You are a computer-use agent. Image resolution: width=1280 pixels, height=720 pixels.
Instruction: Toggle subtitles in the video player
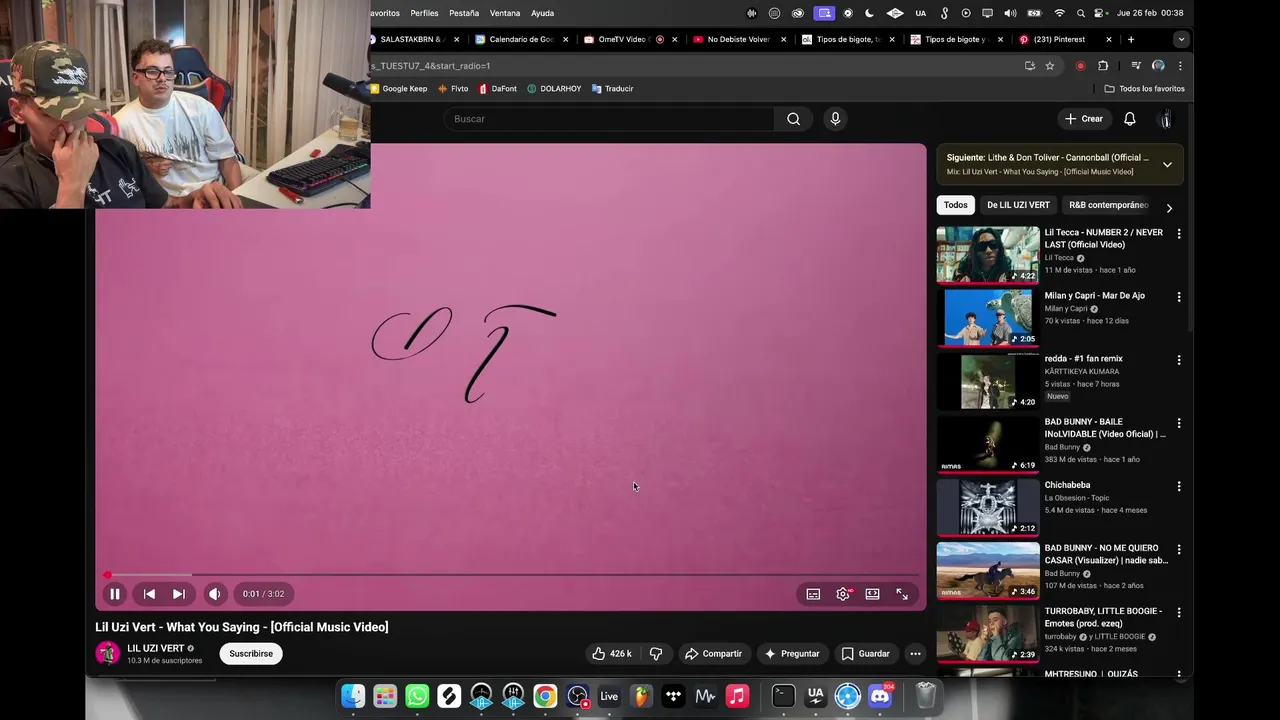813,594
